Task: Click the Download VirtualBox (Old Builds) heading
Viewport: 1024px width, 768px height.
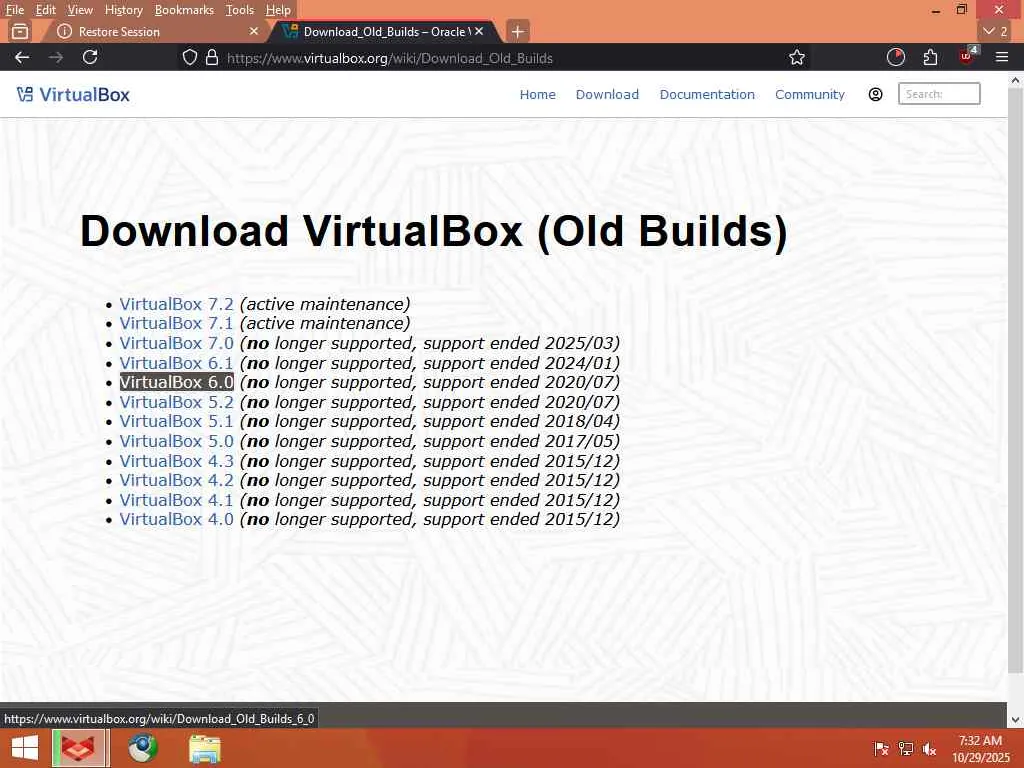Action: (434, 231)
